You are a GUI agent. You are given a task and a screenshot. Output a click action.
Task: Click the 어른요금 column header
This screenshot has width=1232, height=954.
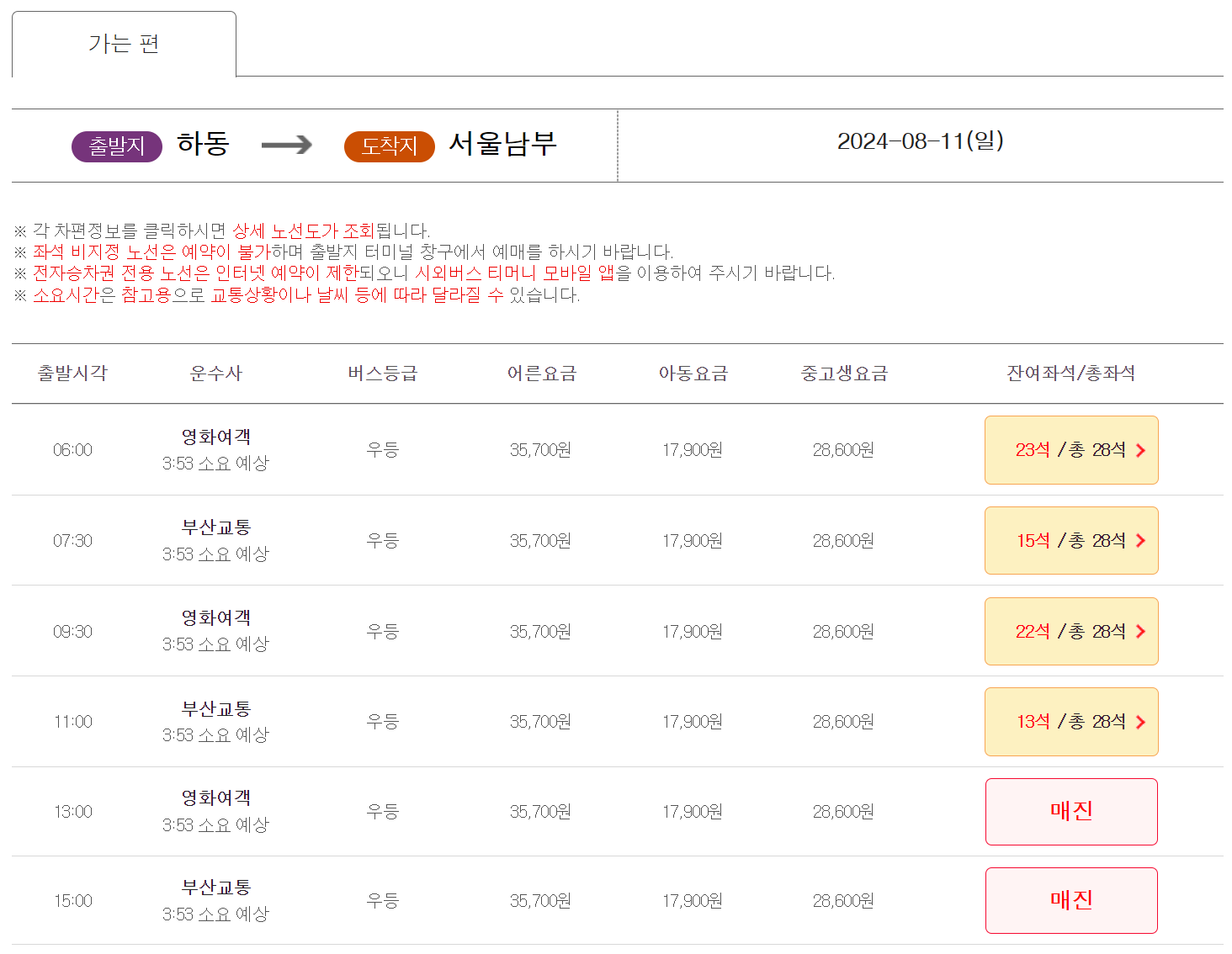(x=541, y=374)
